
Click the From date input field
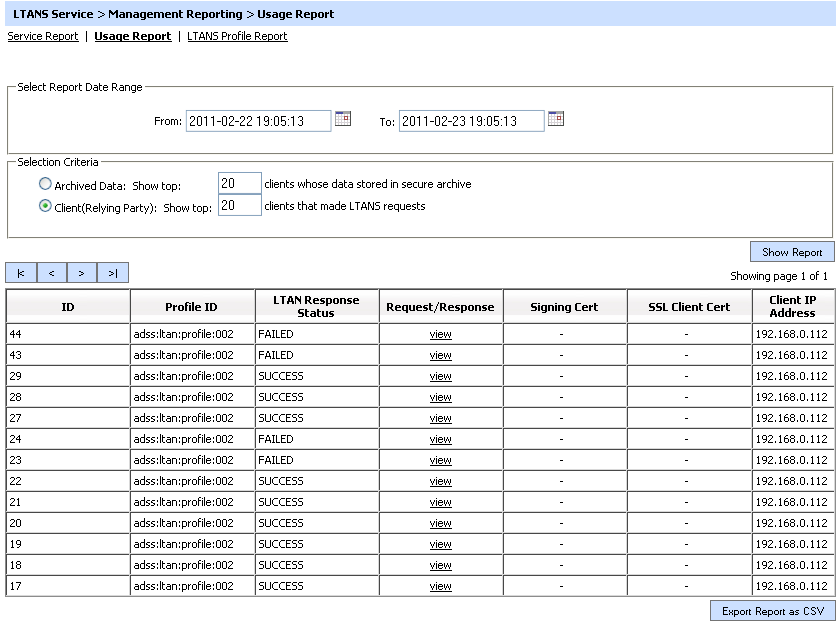[258, 121]
